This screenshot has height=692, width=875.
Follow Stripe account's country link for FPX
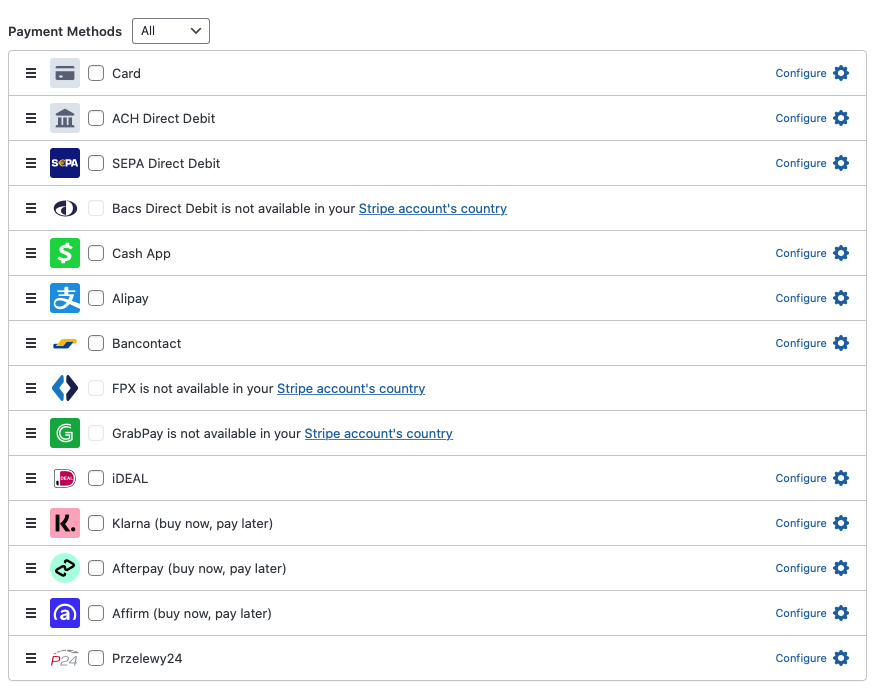click(x=351, y=388)
